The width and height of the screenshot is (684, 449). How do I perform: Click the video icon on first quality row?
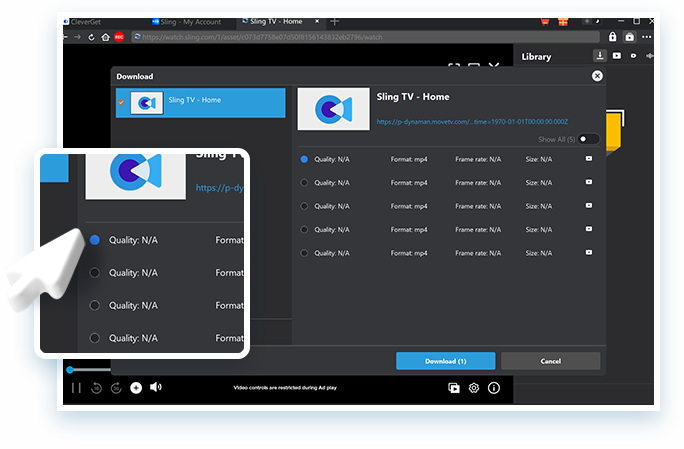[x=589, y=159]
